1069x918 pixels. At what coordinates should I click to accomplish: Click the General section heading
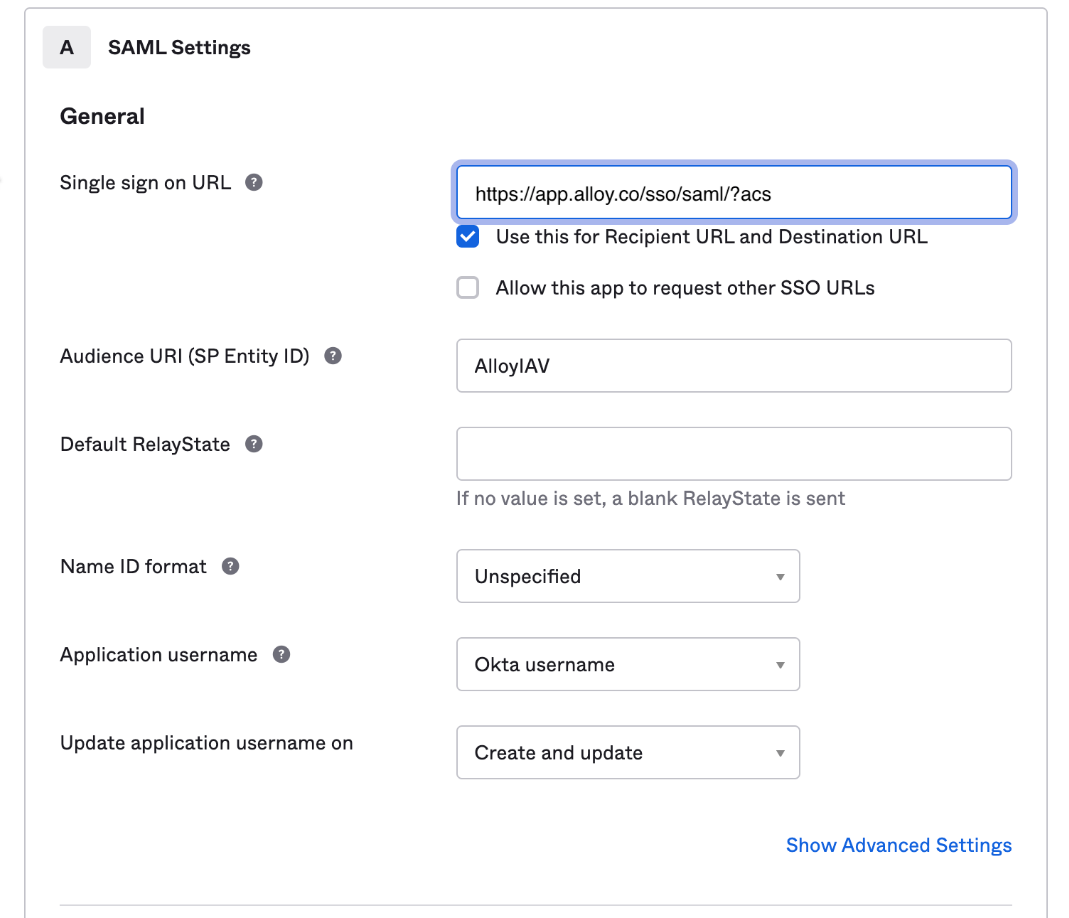102,116
